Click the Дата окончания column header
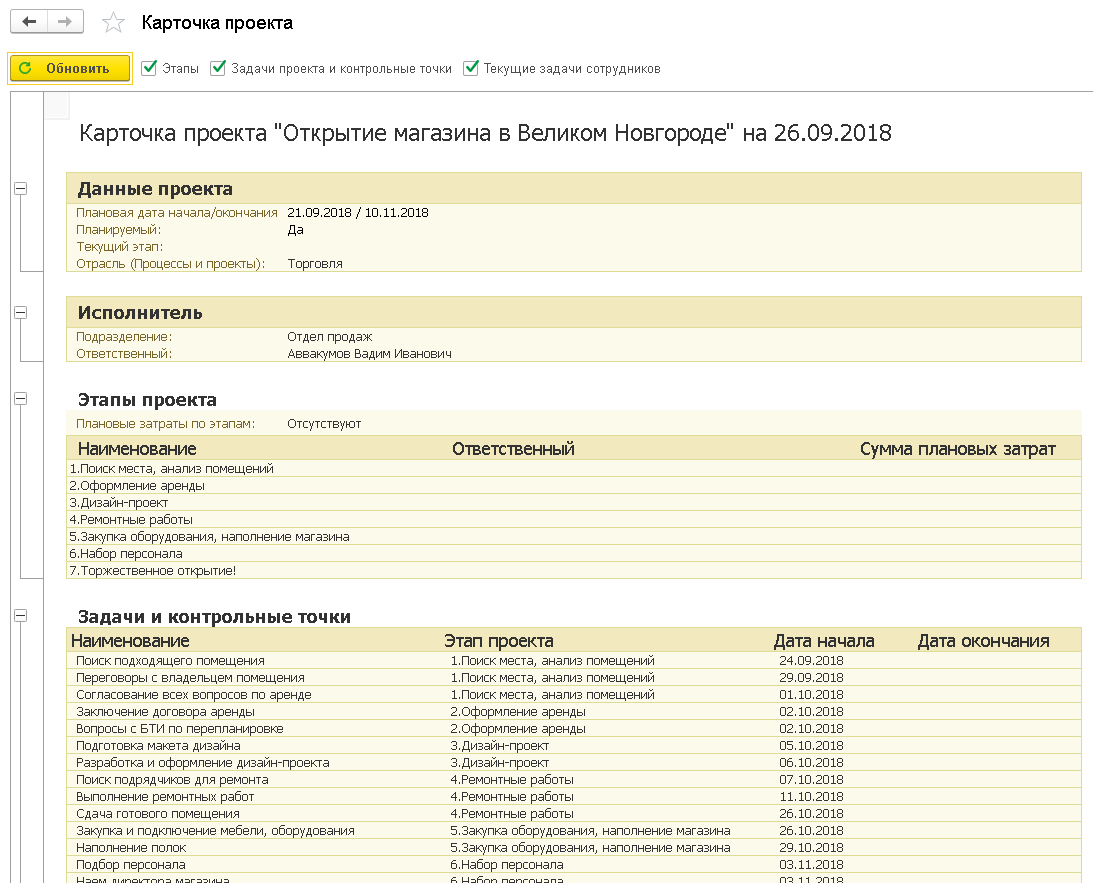The height and width of the screenshot is (883, 1093). point(983,641)
